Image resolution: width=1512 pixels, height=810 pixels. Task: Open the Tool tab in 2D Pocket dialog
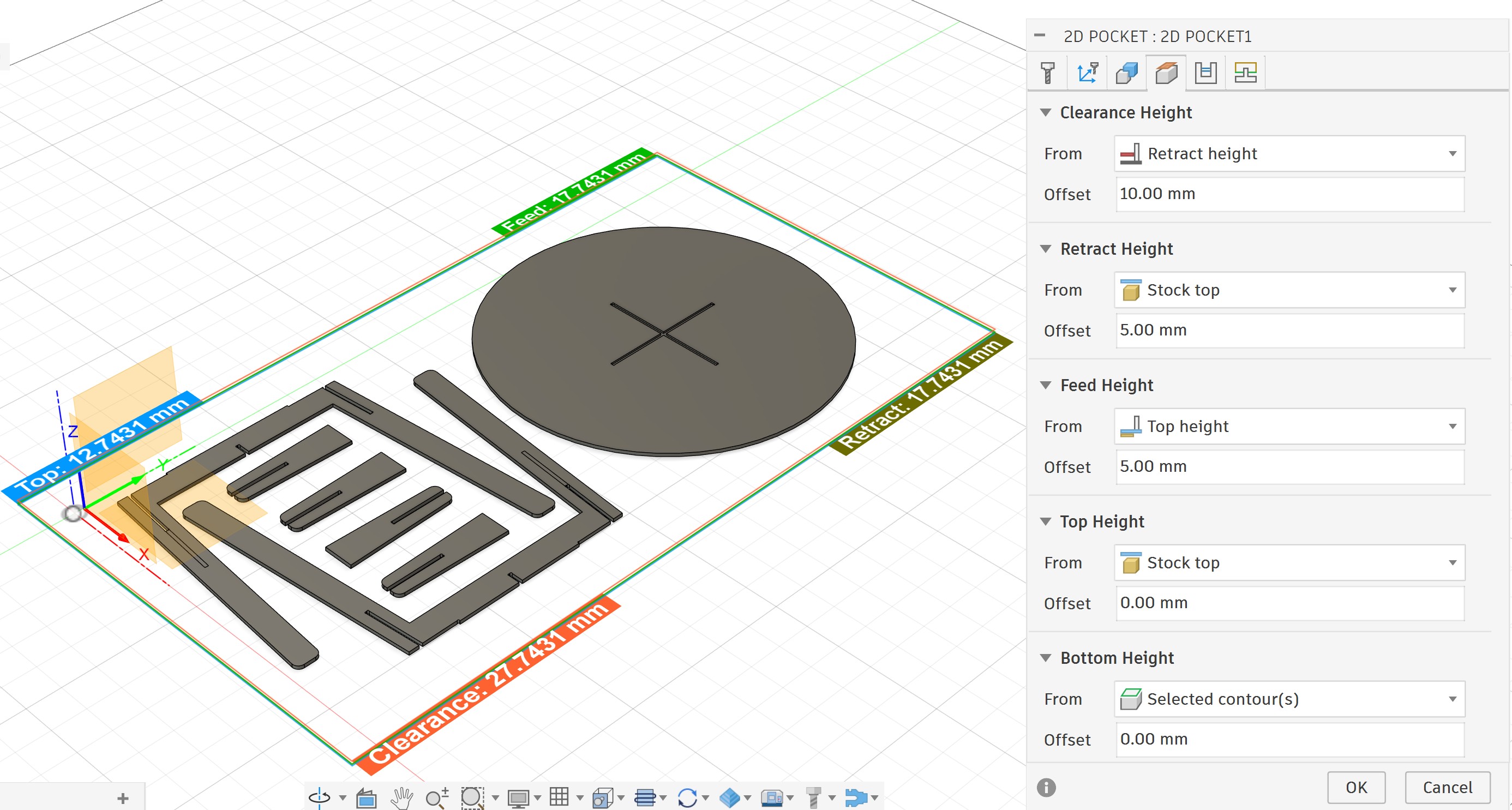pos(1048,73)
